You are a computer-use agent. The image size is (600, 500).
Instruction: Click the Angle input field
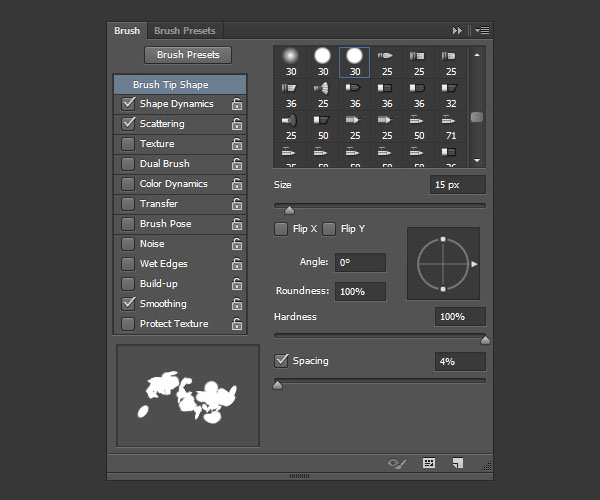pos(360,262)
